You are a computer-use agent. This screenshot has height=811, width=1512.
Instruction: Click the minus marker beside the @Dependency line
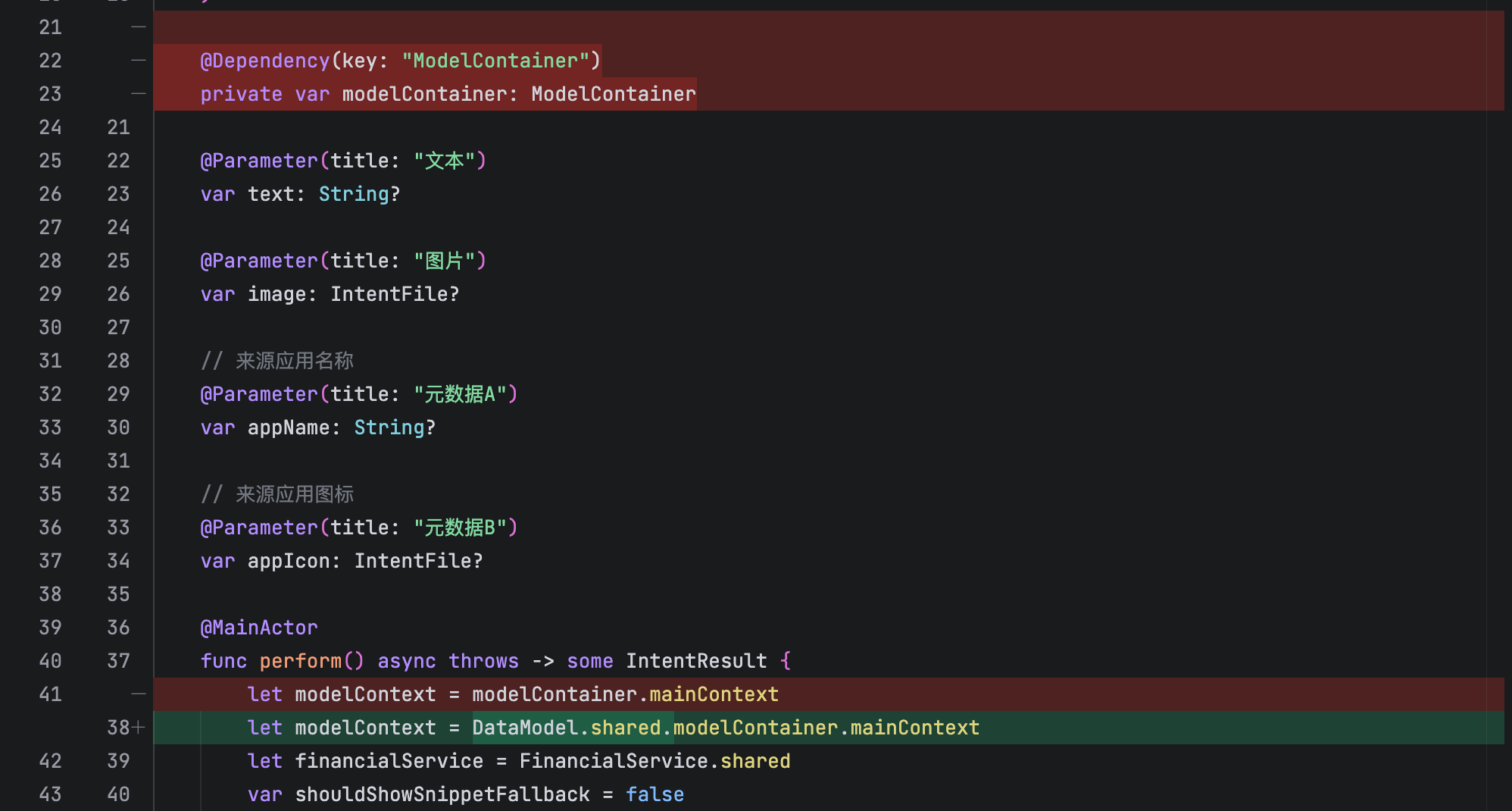click(x=138, y=61)
